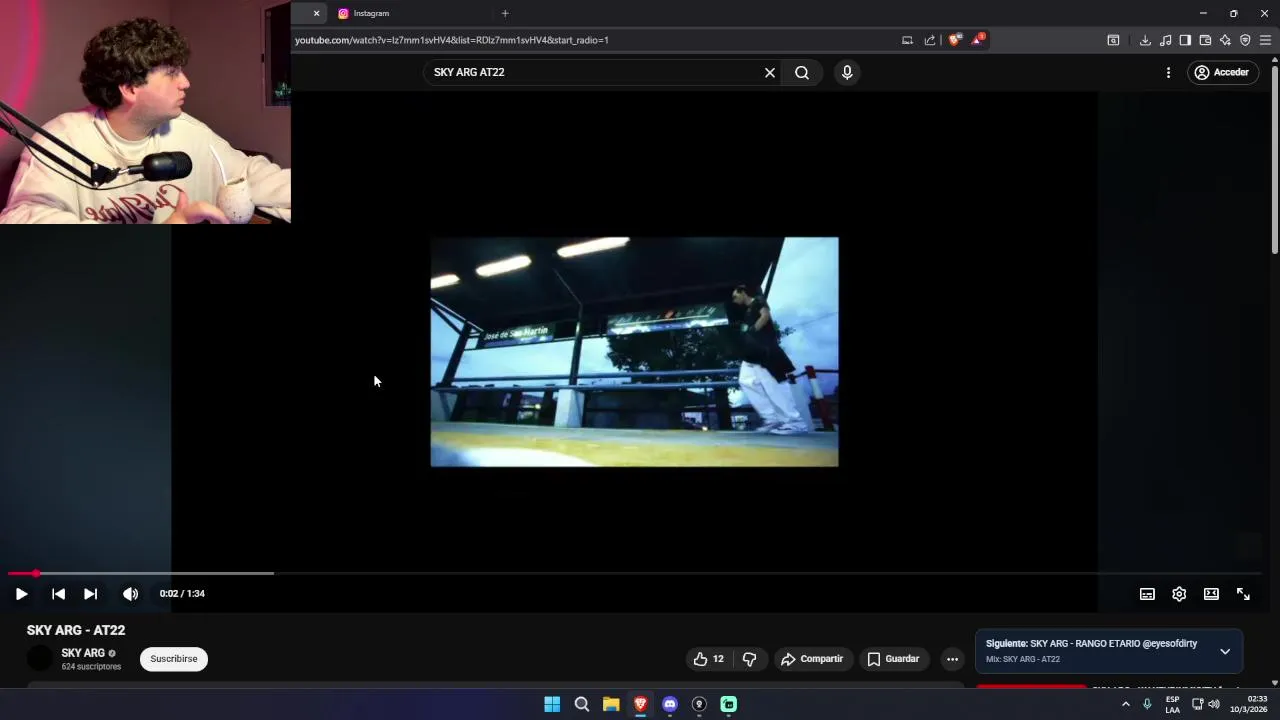
Task: Skip to the next video
Action: (x=90, y=594)
